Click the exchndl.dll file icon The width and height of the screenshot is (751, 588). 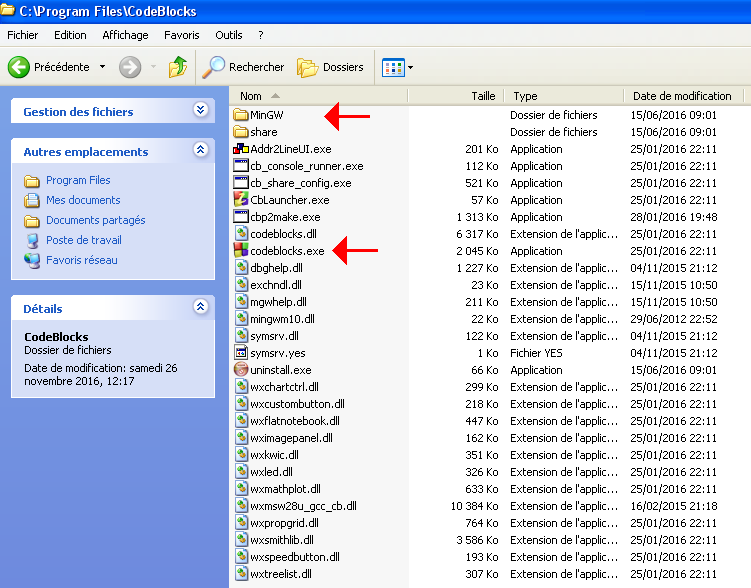241,285
